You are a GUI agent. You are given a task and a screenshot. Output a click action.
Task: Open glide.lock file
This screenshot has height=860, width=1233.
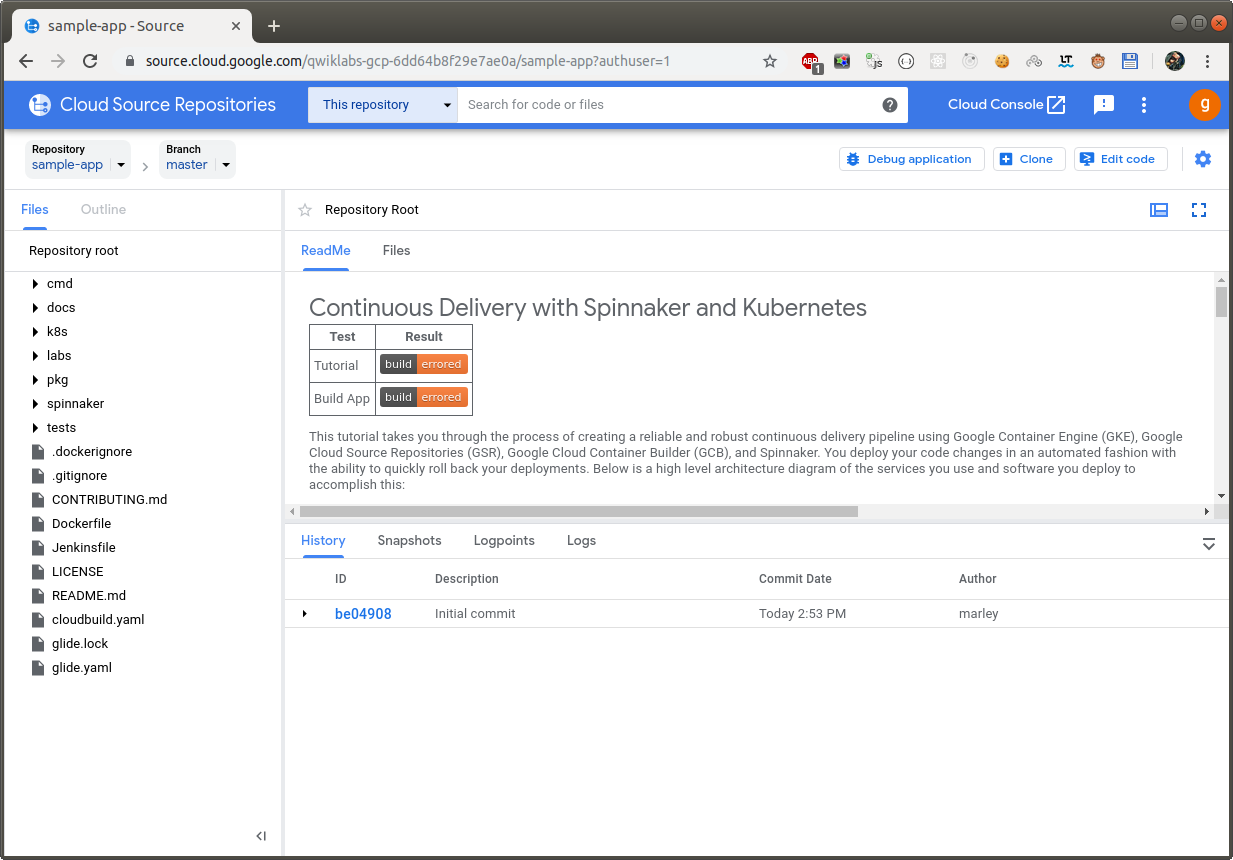(80, 644)
